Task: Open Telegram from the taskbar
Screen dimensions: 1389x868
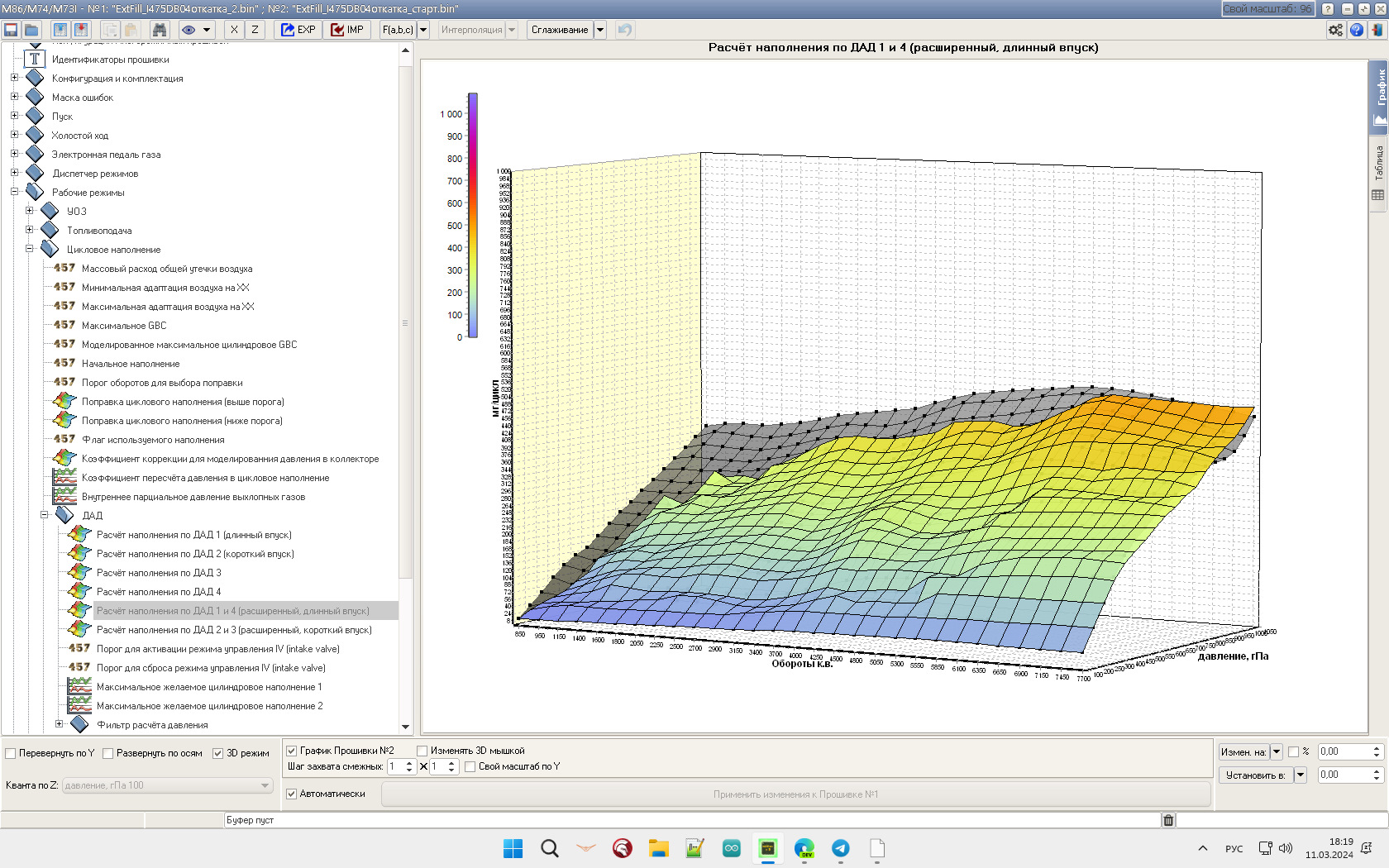Action: pos(841,848)
